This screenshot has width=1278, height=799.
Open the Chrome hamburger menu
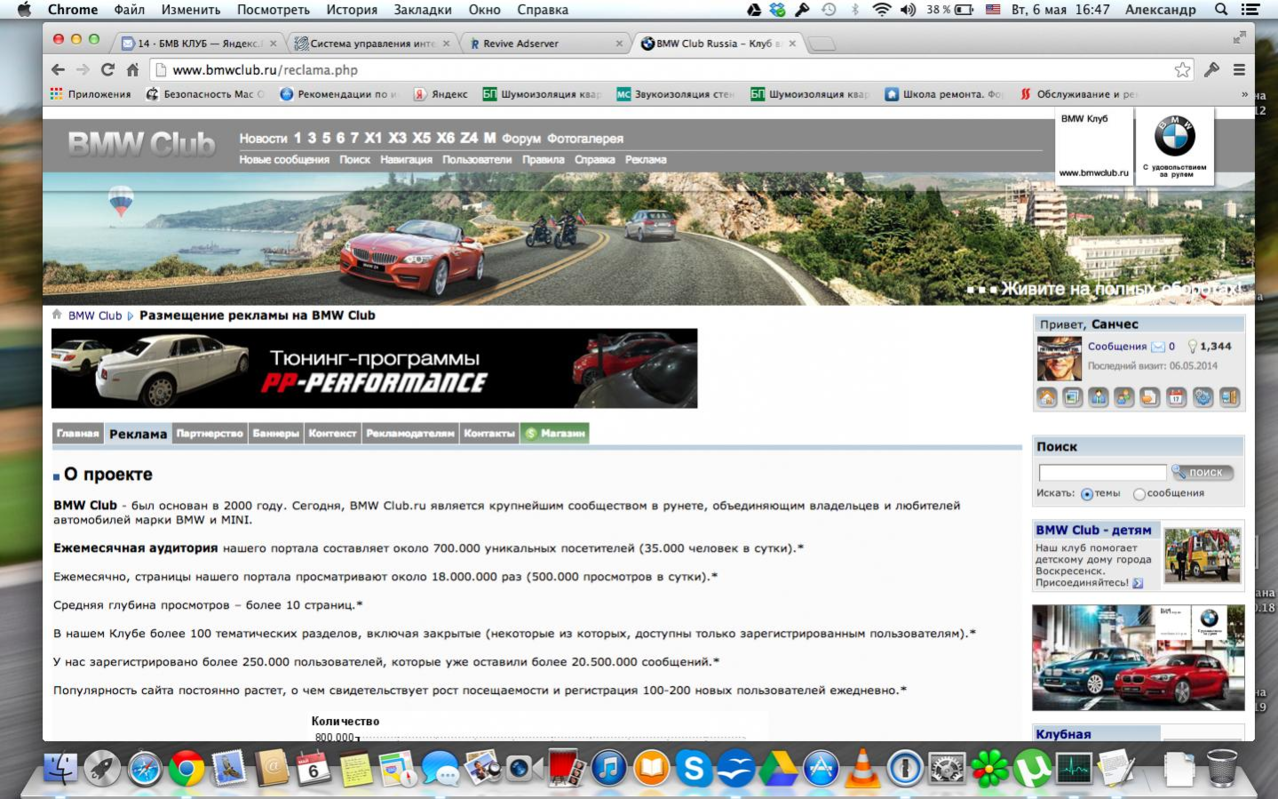click(1239, 70)
